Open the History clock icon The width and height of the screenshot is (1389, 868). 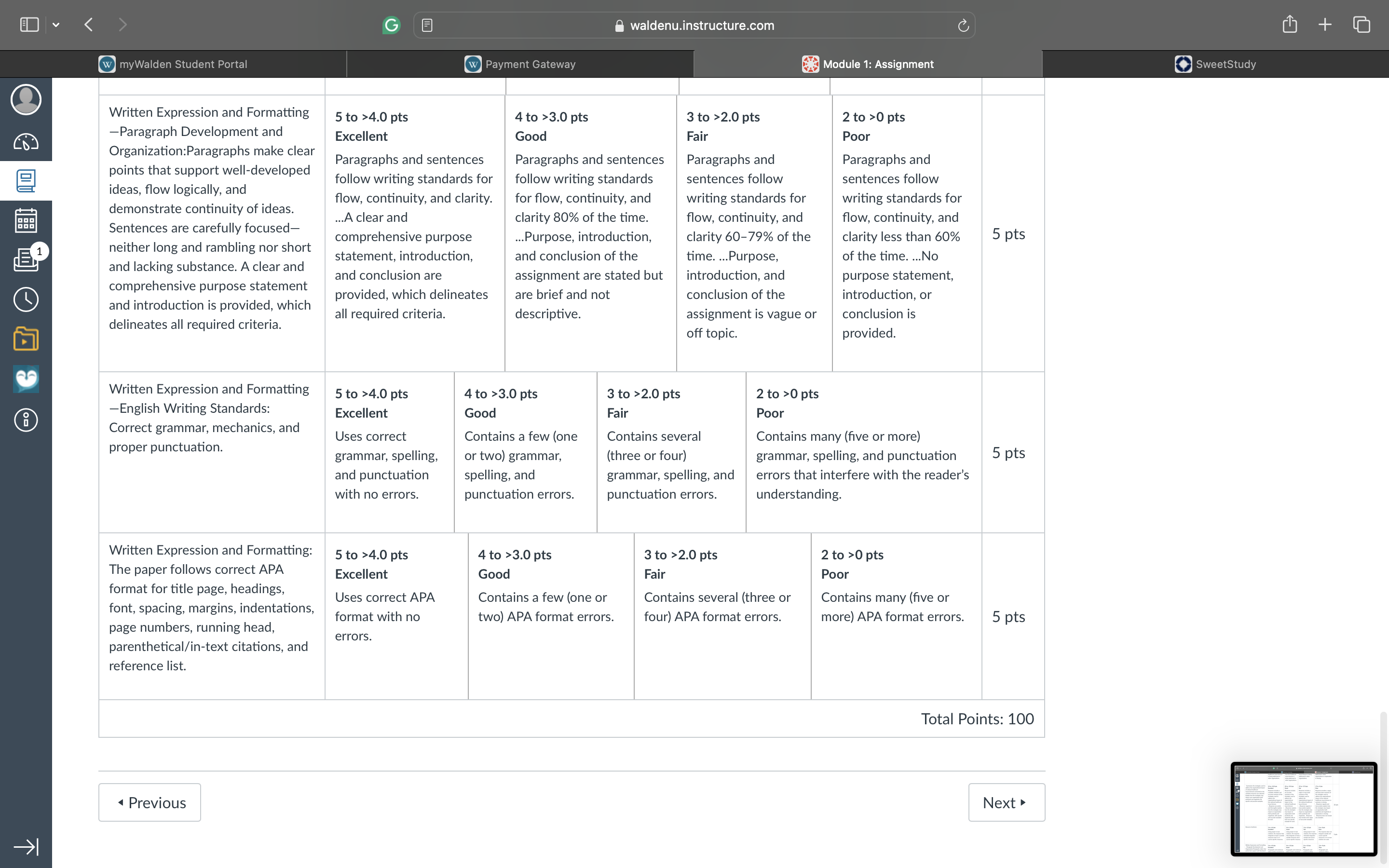coord(26,299)
